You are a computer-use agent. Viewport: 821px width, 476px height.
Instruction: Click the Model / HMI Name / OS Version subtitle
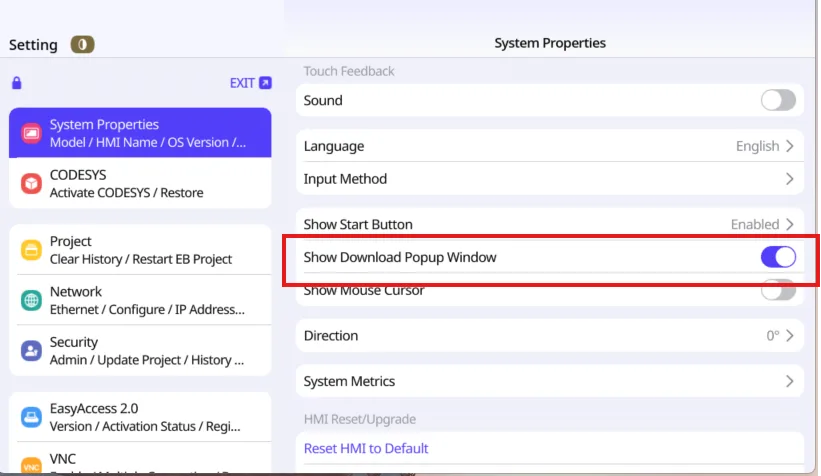click(148, 142)
